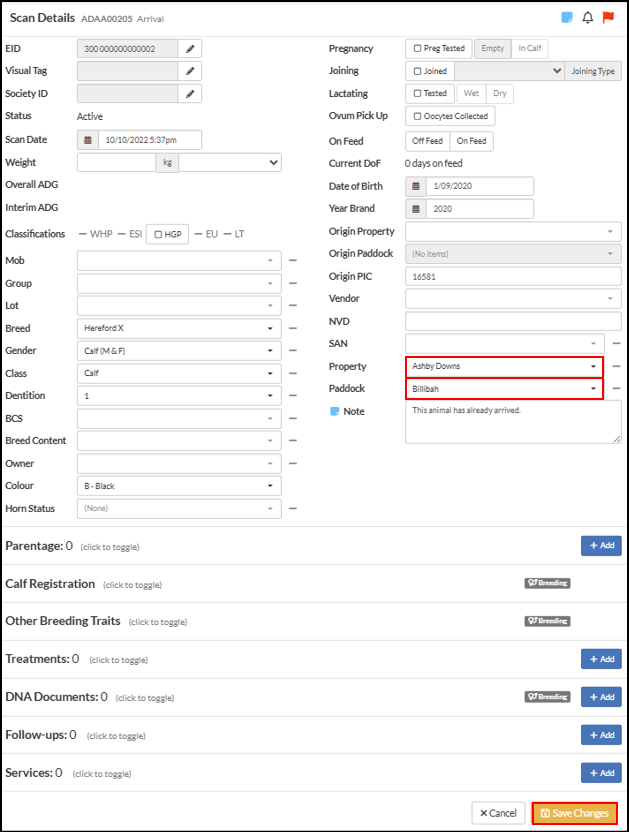Open the Year Brand calendar icon
The image size is (629, 832).
point(416,209)
